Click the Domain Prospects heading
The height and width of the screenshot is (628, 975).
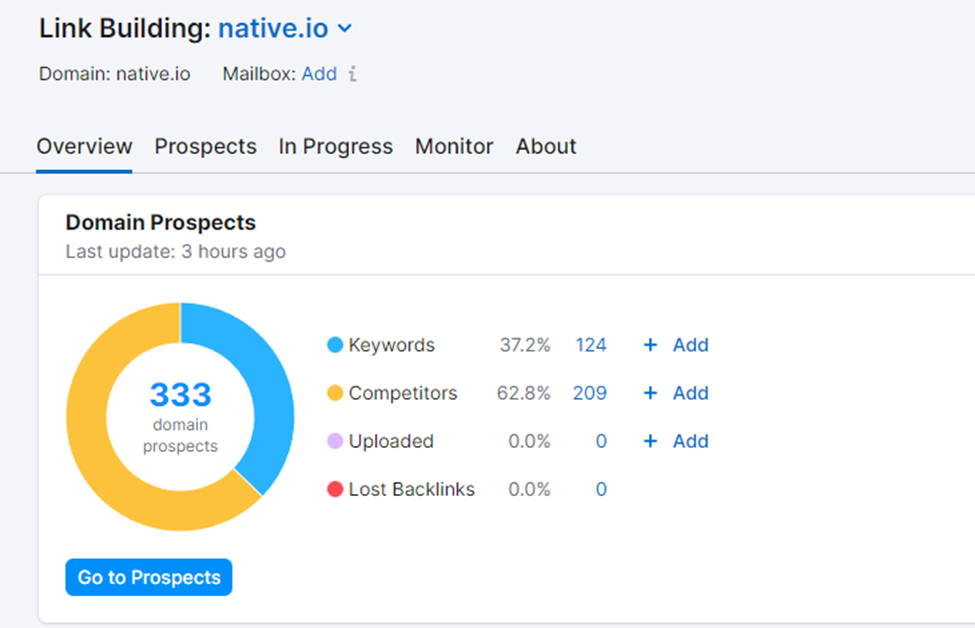[x=160, y=223]
